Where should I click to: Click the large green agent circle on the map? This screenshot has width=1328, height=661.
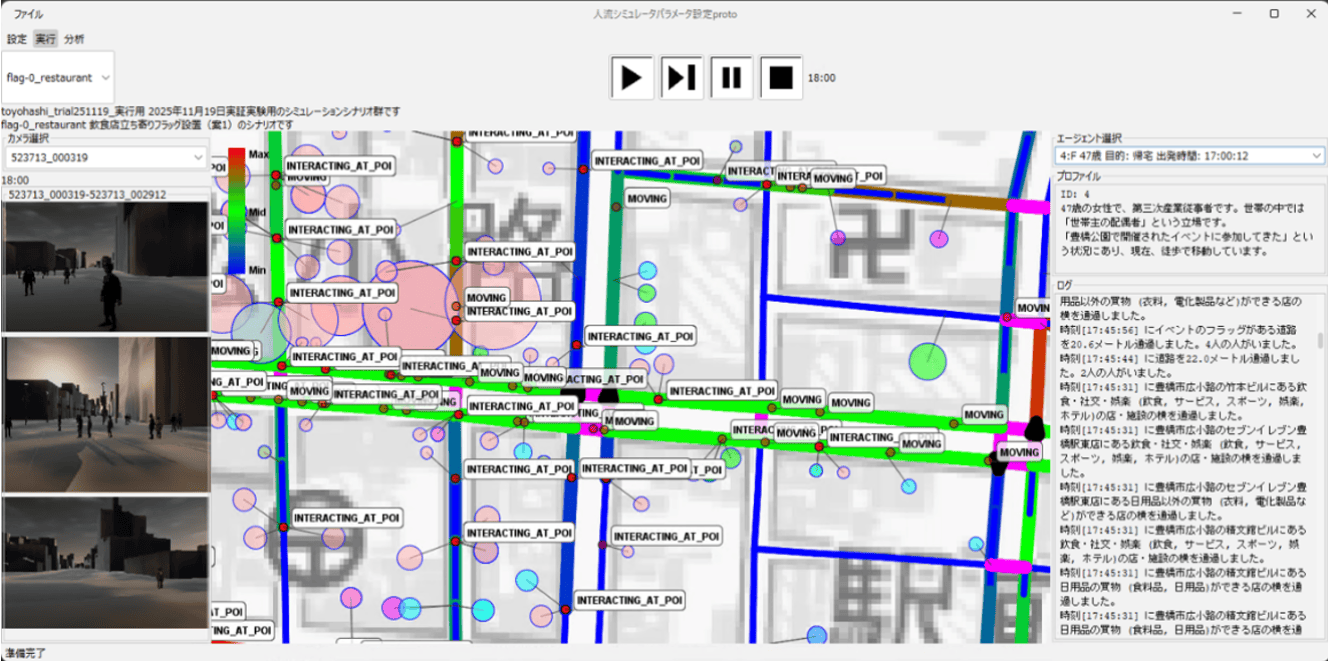pyautogui.click(x=929, y=360)
